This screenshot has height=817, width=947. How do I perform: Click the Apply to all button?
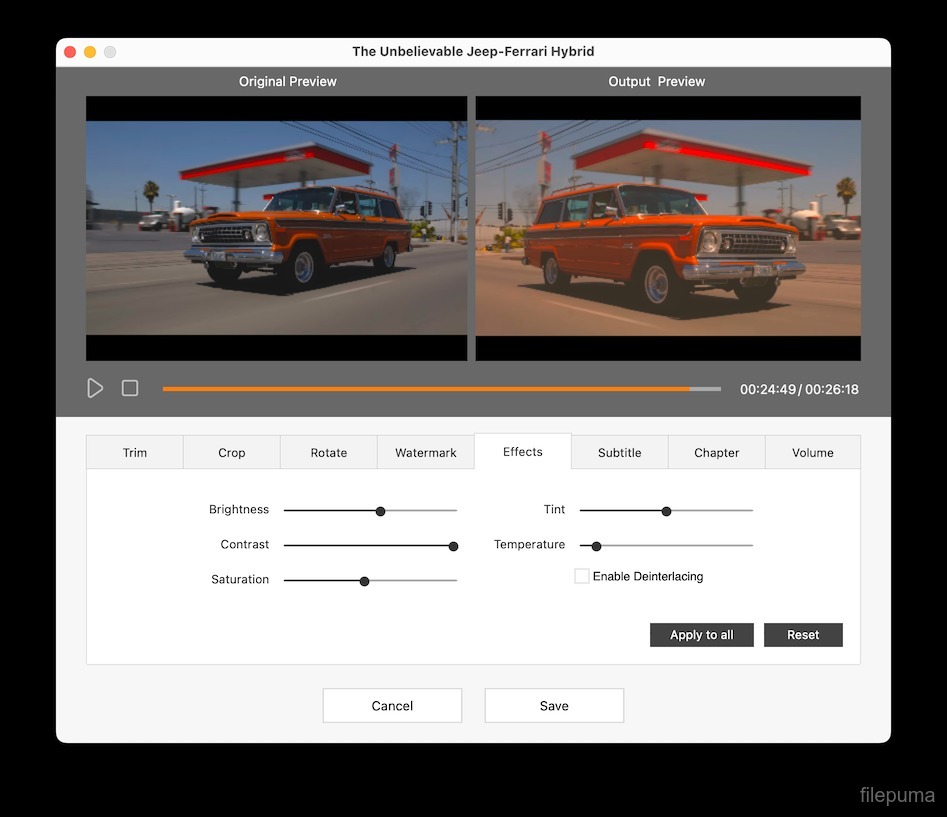702,635
